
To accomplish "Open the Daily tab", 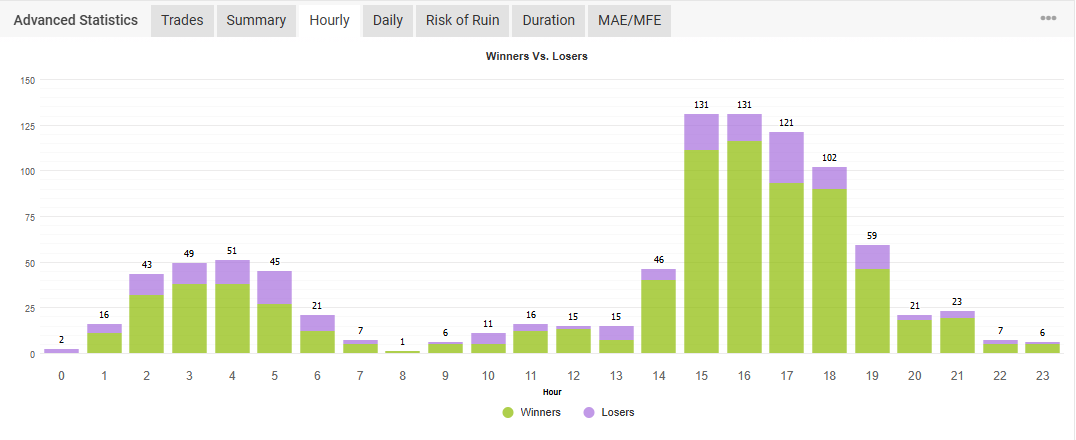I will pyautogui.click(x=388, y=21).
